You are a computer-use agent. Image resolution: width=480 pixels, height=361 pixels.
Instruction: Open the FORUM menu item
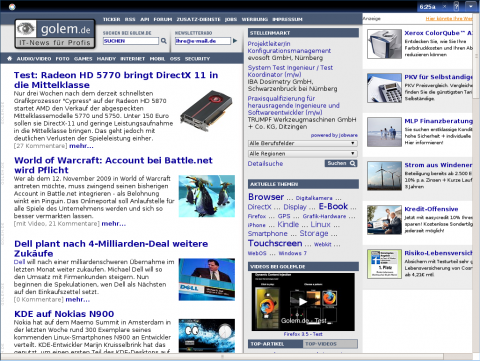click(x=163, y=19)
